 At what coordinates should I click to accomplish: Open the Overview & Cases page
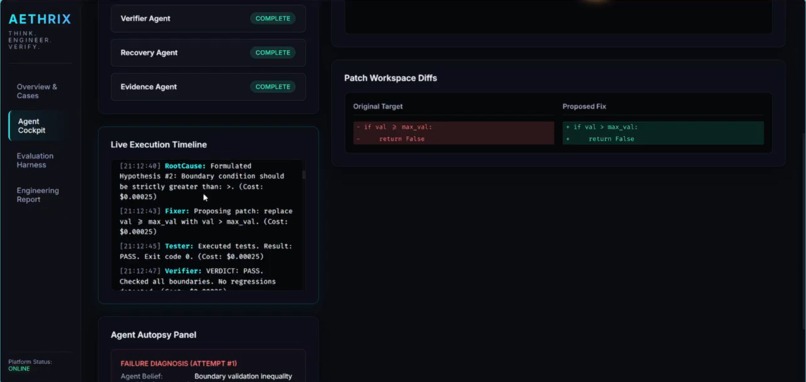[x=37, y=91]
